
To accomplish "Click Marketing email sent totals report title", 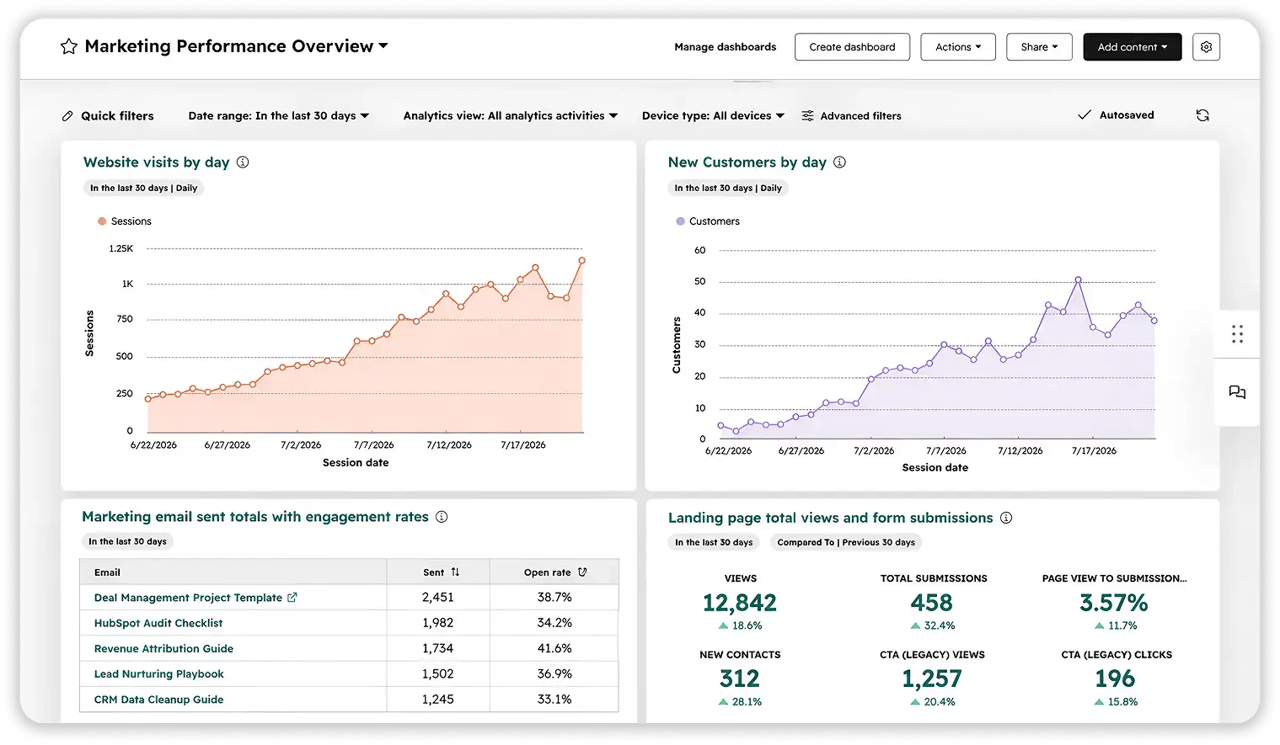I will [255, 517].
